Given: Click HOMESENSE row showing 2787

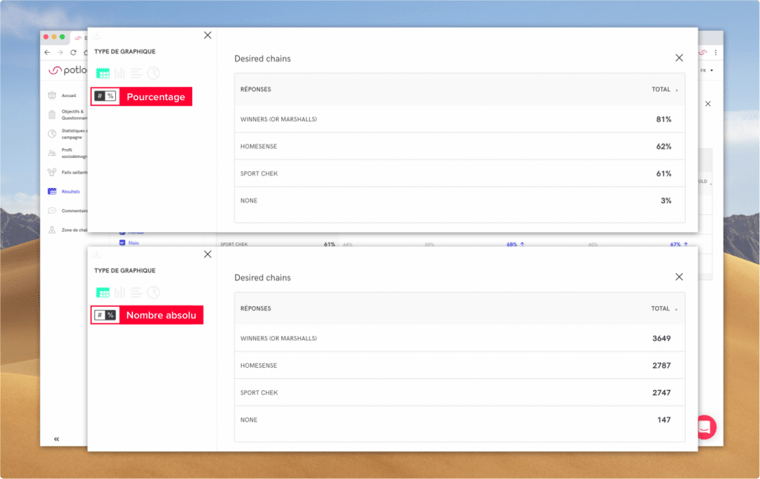Looking at the screenshot, I should click(x=459, y=366).
